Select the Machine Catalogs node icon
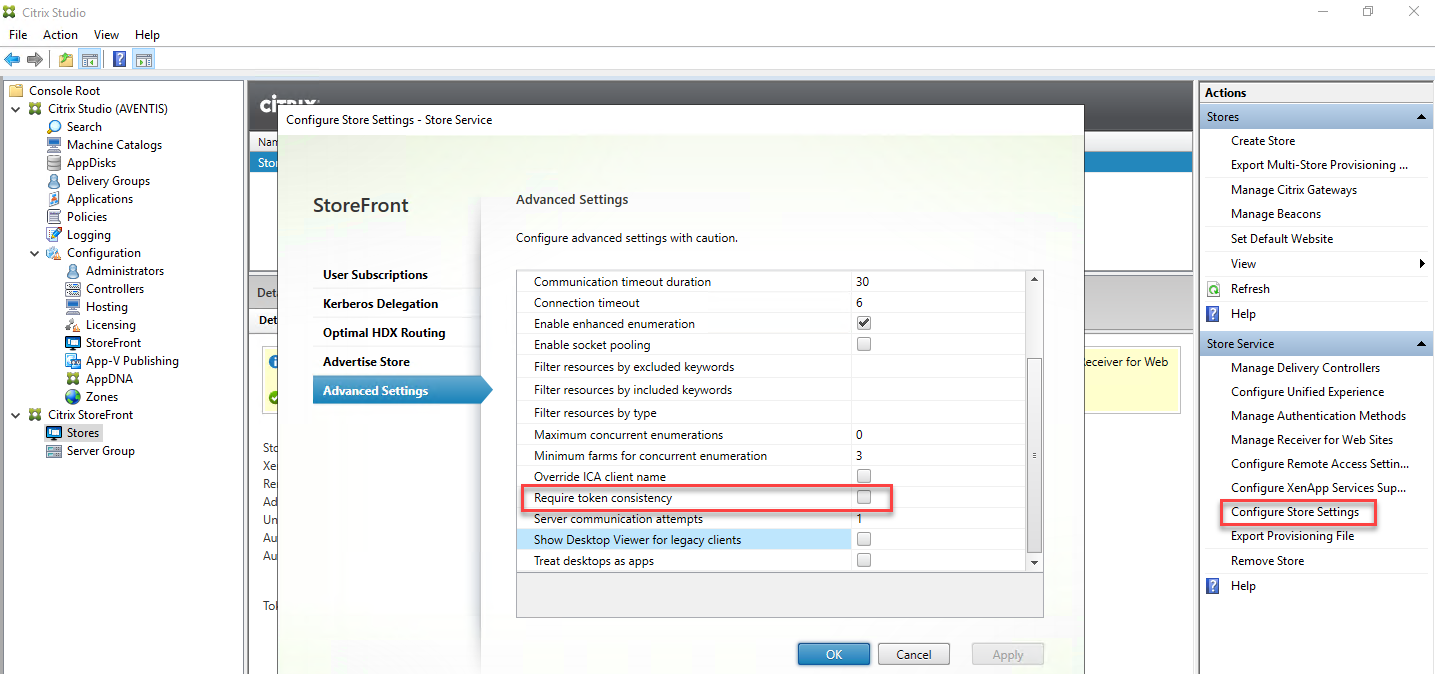 click(55, 144)
